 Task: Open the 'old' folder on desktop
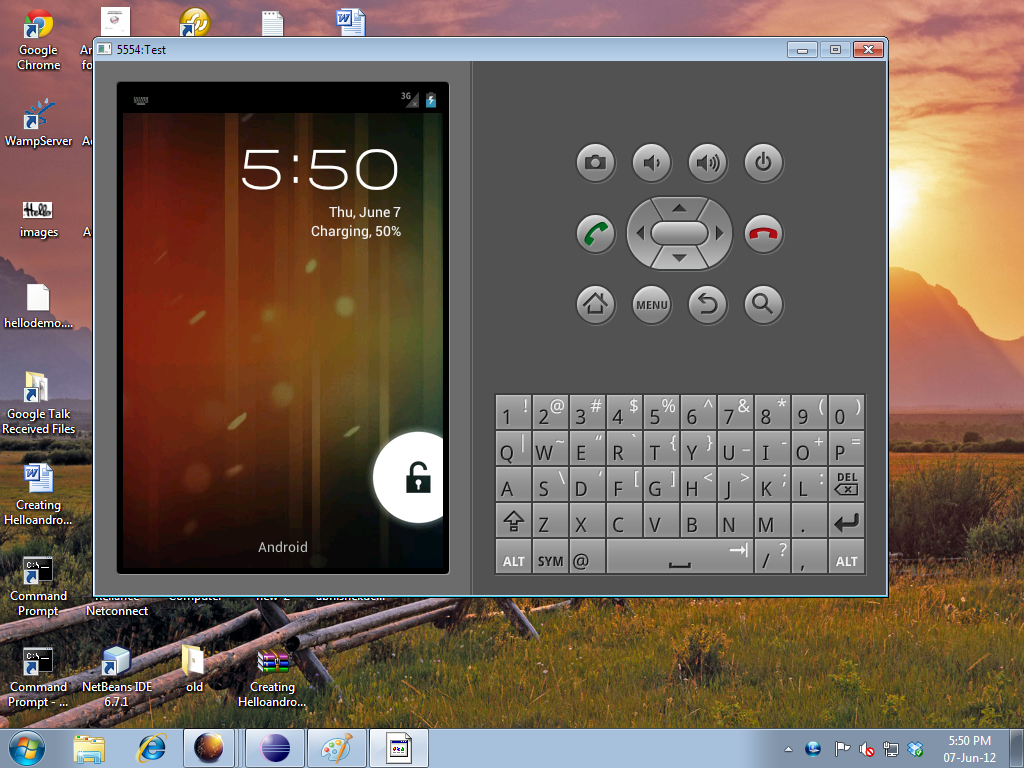194,668
